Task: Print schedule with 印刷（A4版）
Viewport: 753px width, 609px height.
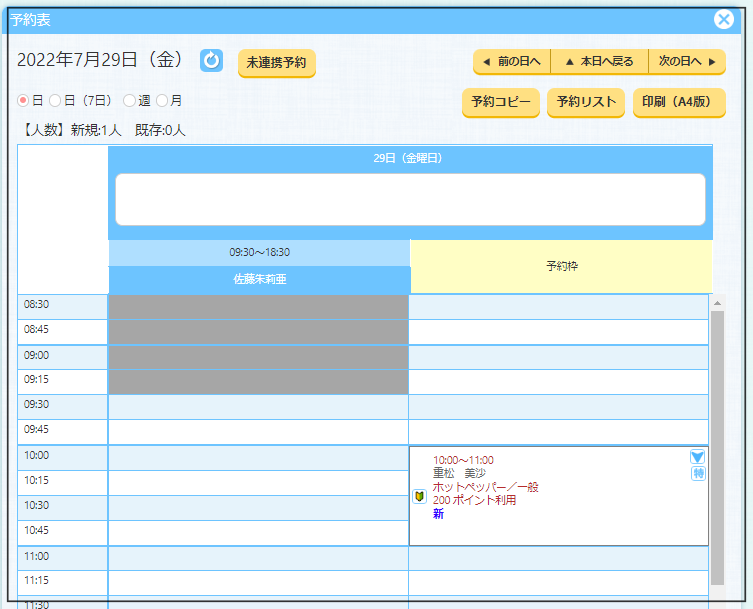Action: [678, 102]
